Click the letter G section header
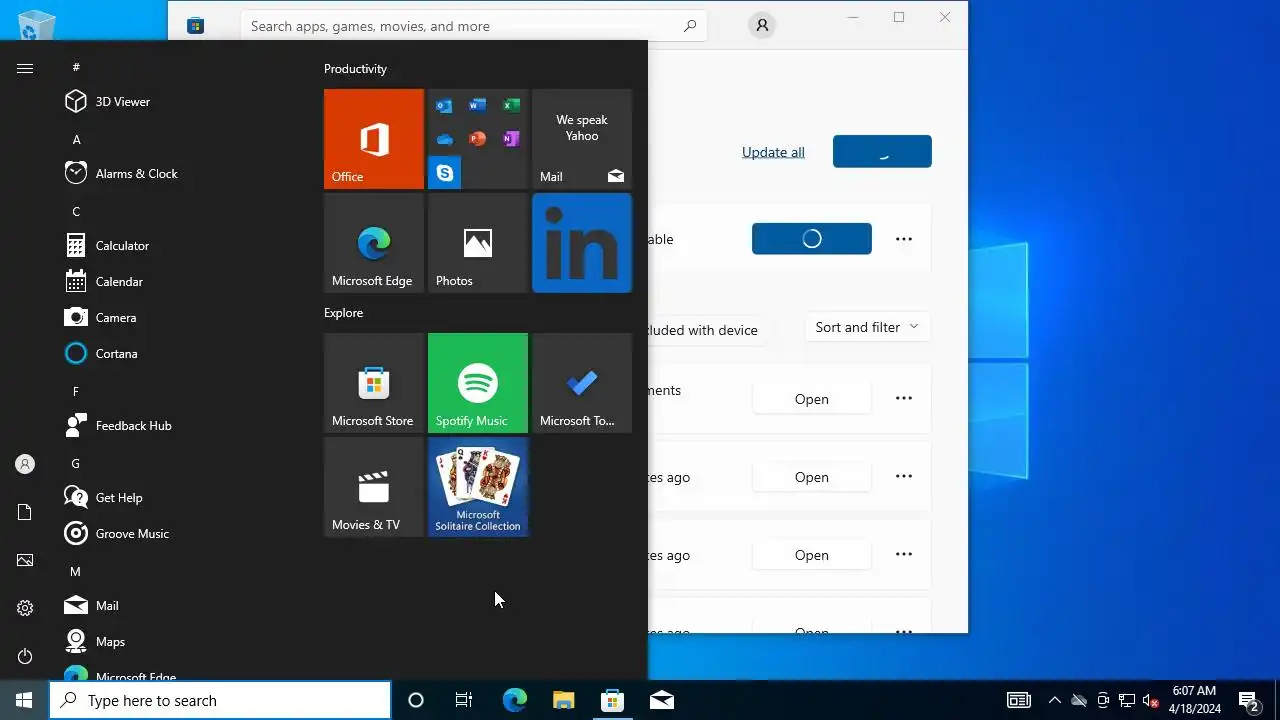The height and width of the screenshot is (720, 1280). point(76,463)
